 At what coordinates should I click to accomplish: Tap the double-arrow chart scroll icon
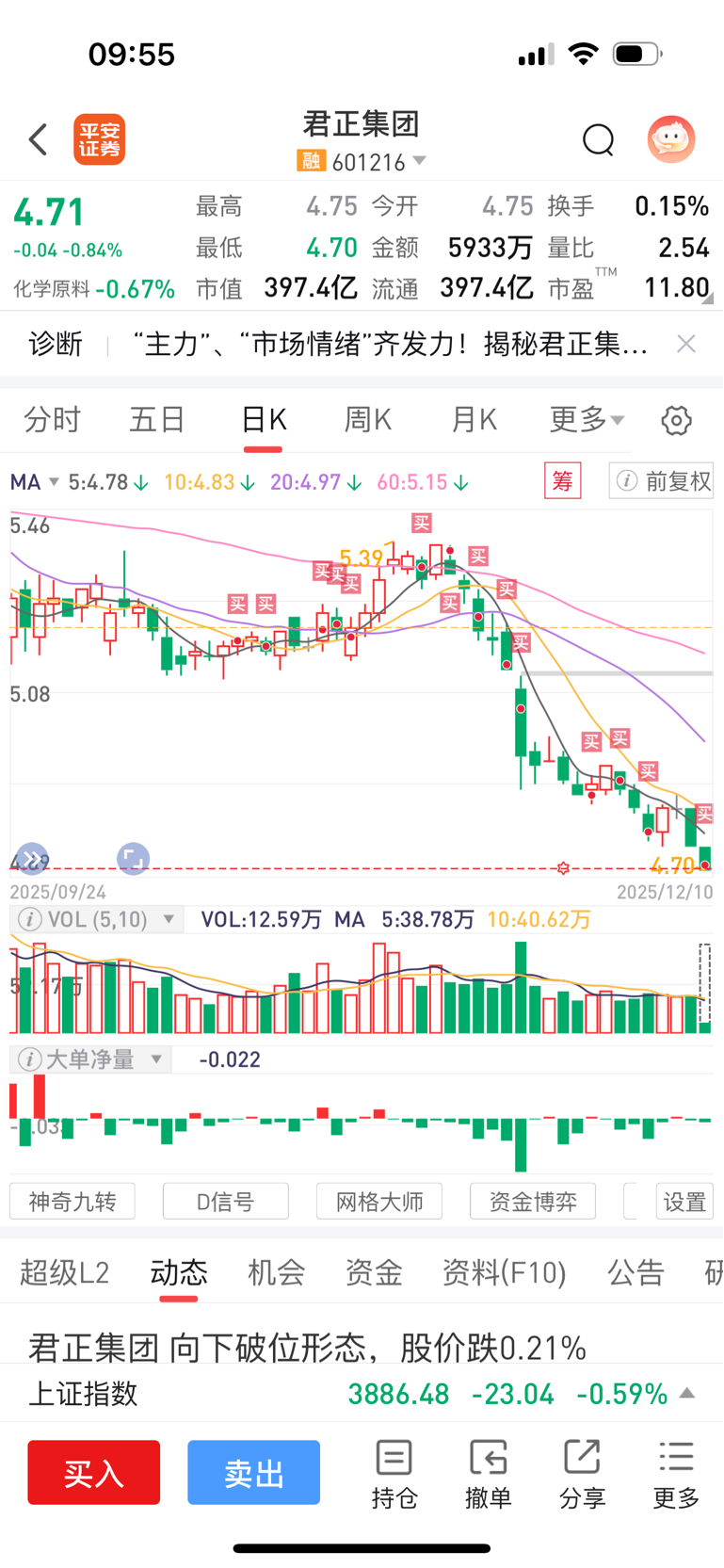click(x=32, y=859)
